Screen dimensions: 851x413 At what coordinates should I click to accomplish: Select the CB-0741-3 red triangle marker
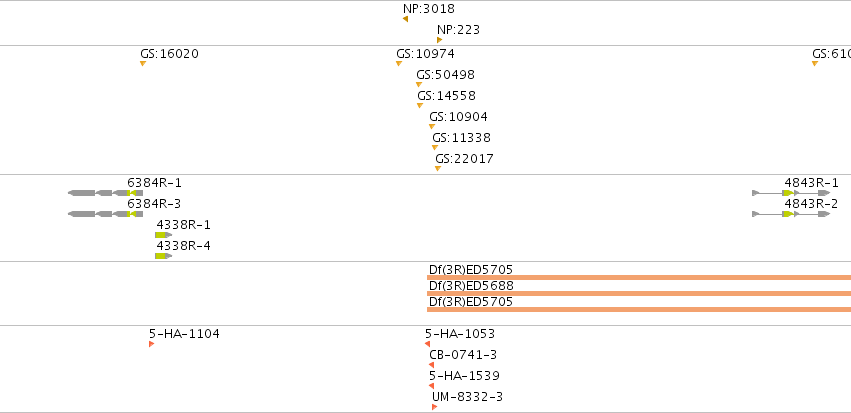pos(431,365)
